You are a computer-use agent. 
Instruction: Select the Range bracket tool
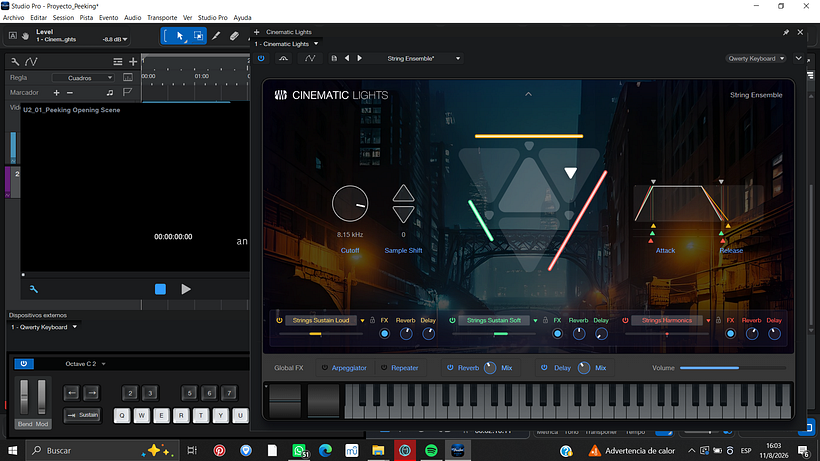click(166, 36)
